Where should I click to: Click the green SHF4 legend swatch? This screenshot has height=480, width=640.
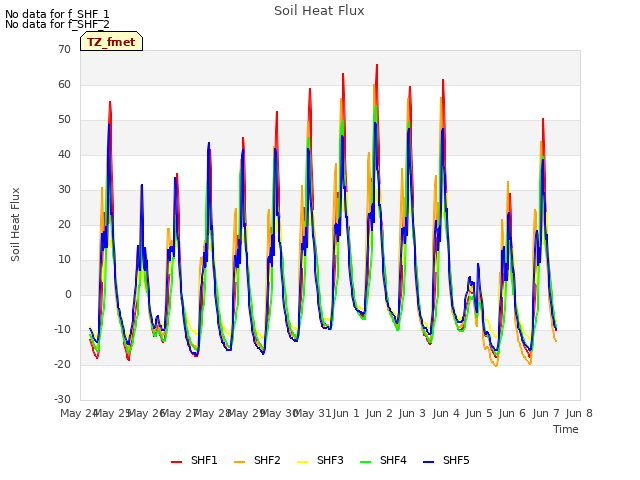[365, 461]
